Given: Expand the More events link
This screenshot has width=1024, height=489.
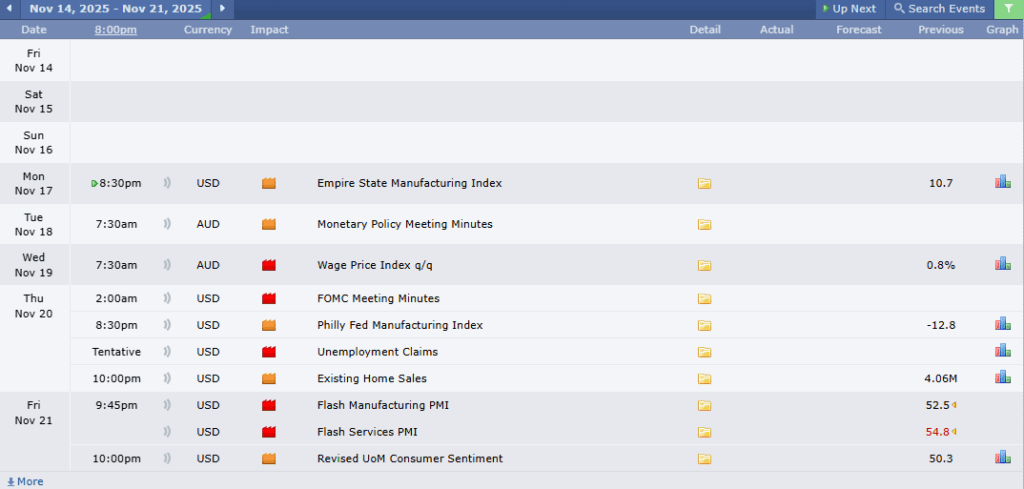Looking at the screenshot, I should click(x=25, y=481).
